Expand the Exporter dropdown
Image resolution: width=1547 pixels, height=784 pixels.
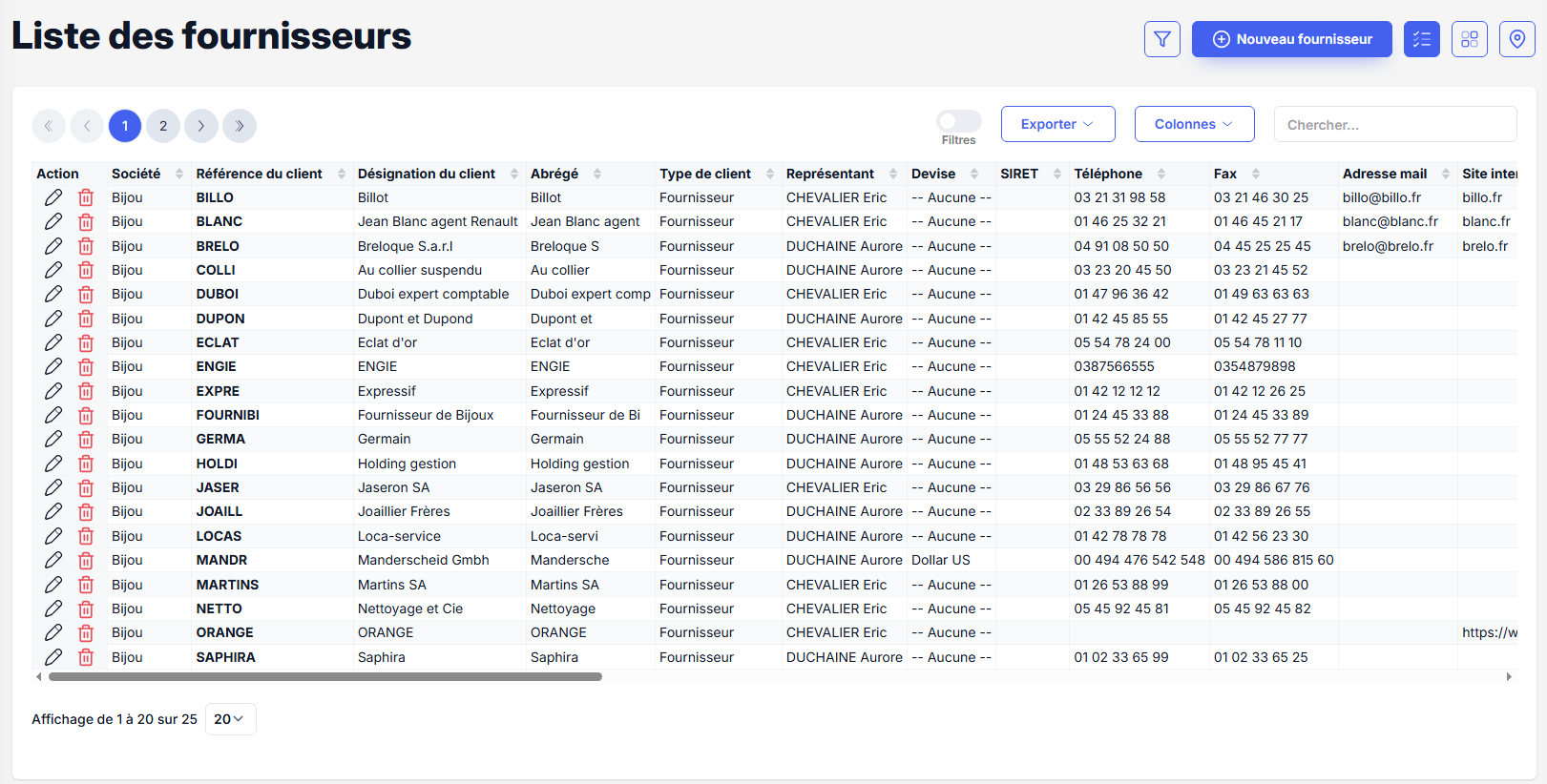tap(1057, 124)
